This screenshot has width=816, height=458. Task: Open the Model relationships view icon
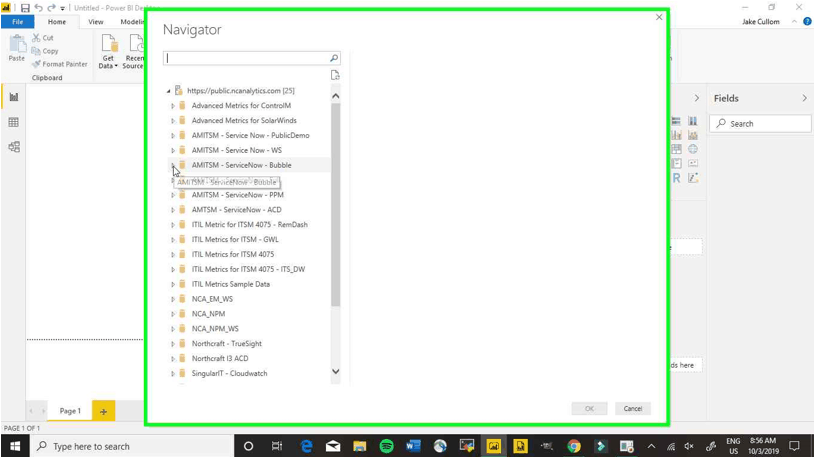pos(14,147)
